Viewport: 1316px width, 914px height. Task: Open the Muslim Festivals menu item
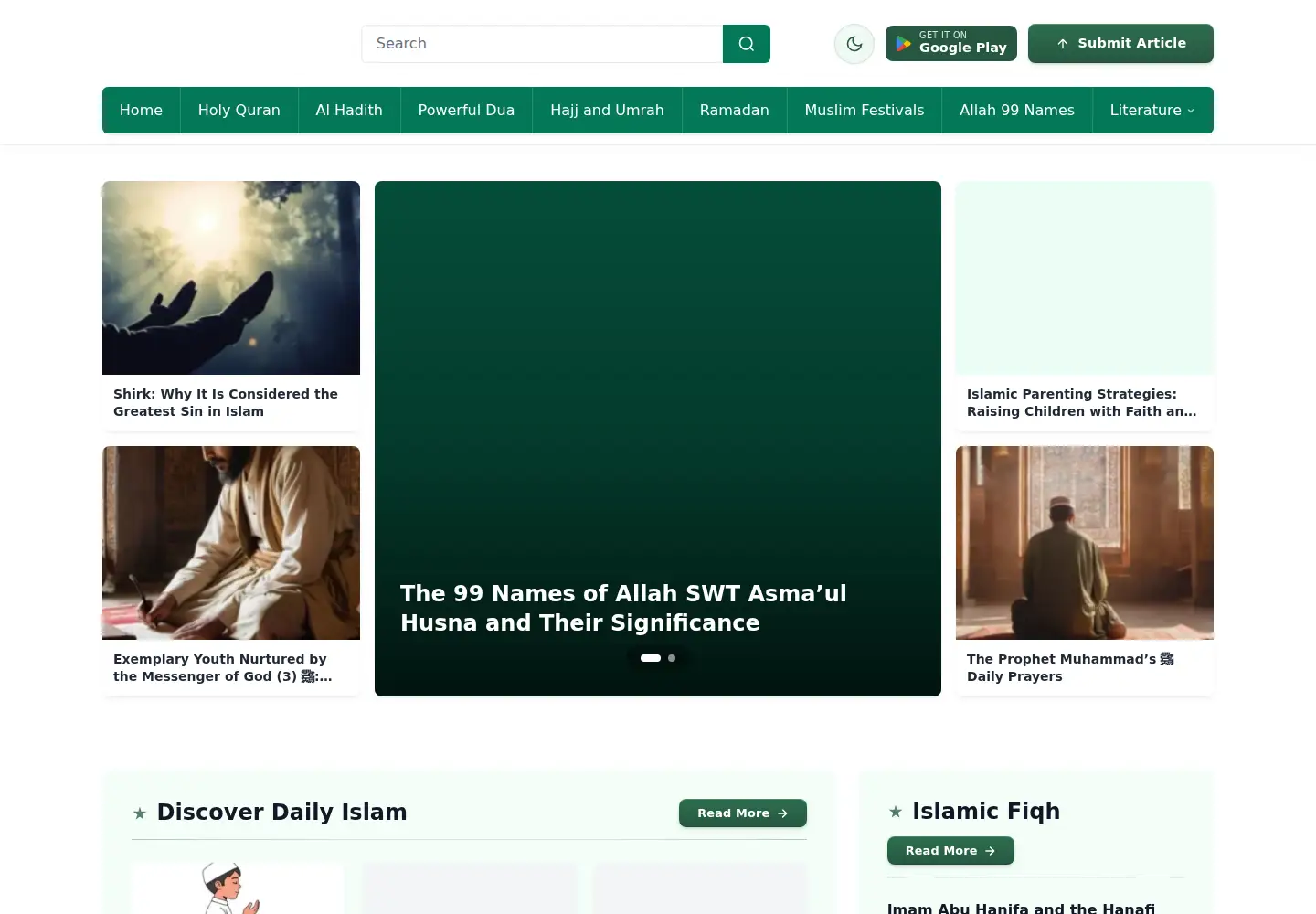(x=865, y=110)
